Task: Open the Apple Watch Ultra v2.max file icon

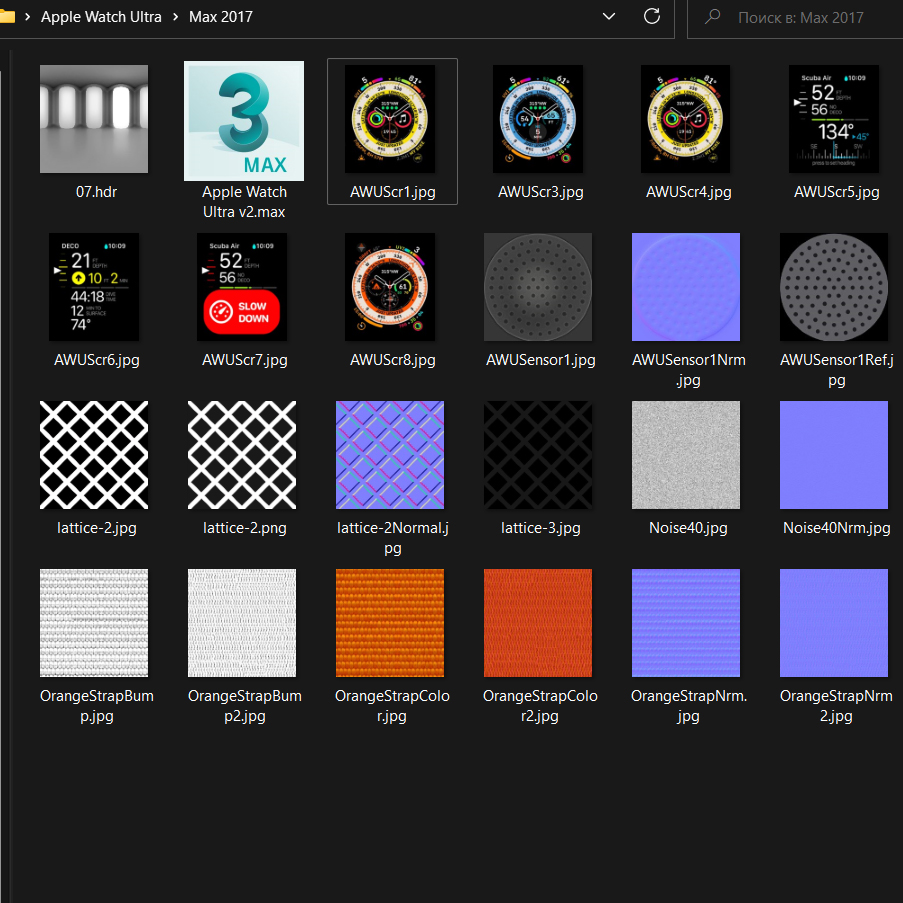Action: pos(244,121)
